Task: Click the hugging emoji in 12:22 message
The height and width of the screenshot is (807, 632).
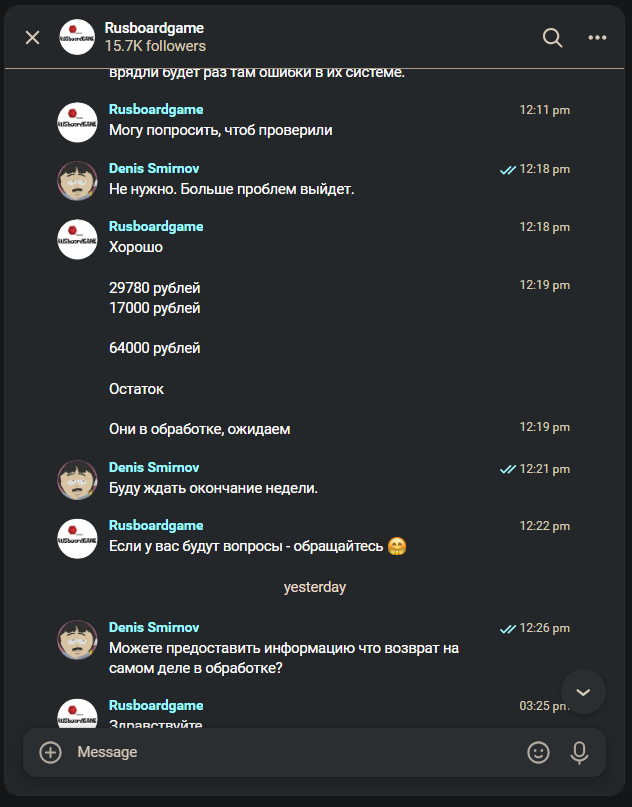Action: tap(397, 547)
